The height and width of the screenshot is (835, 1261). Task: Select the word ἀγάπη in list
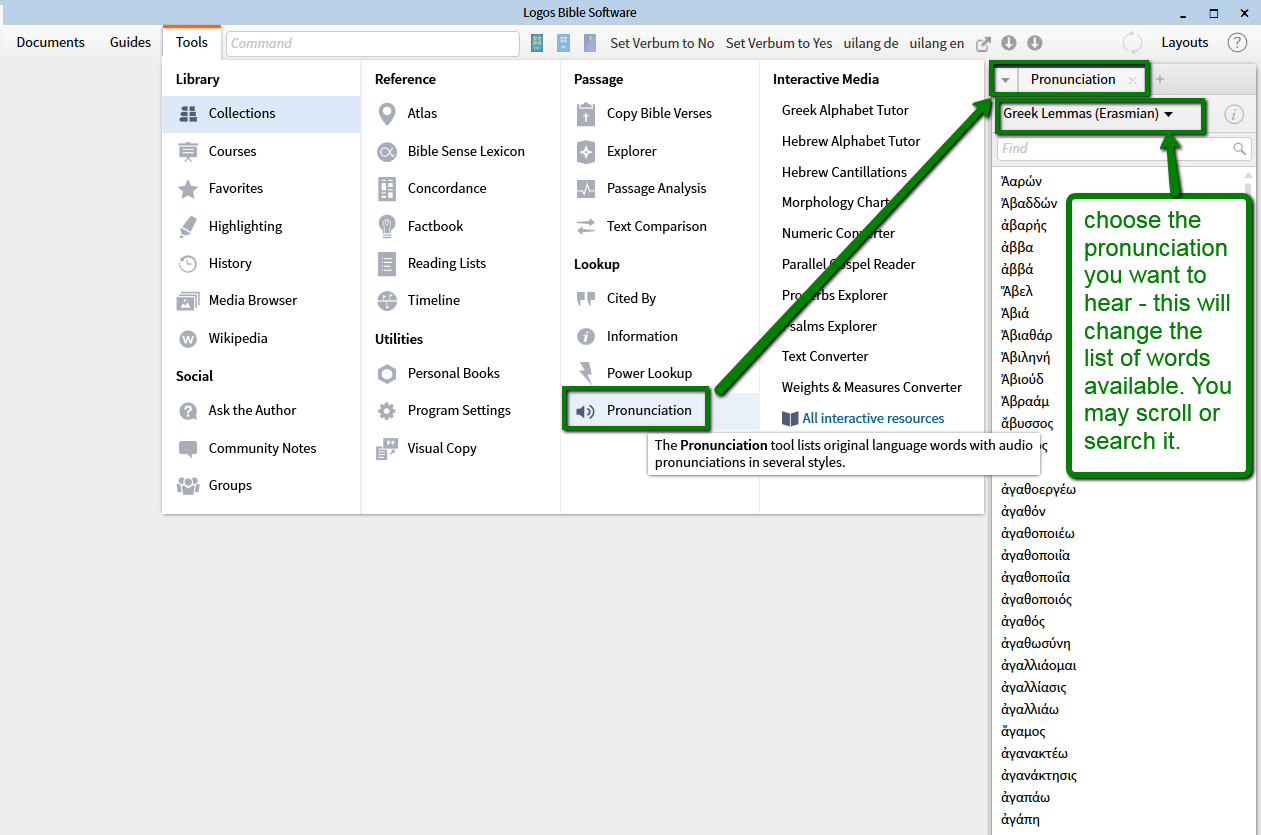coord(1020,820)
